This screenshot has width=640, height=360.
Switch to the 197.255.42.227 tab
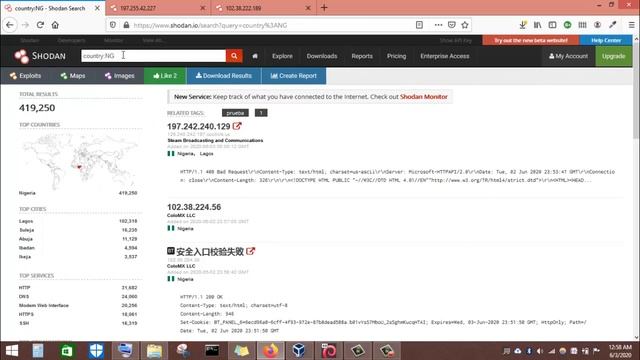coord(158,8)
